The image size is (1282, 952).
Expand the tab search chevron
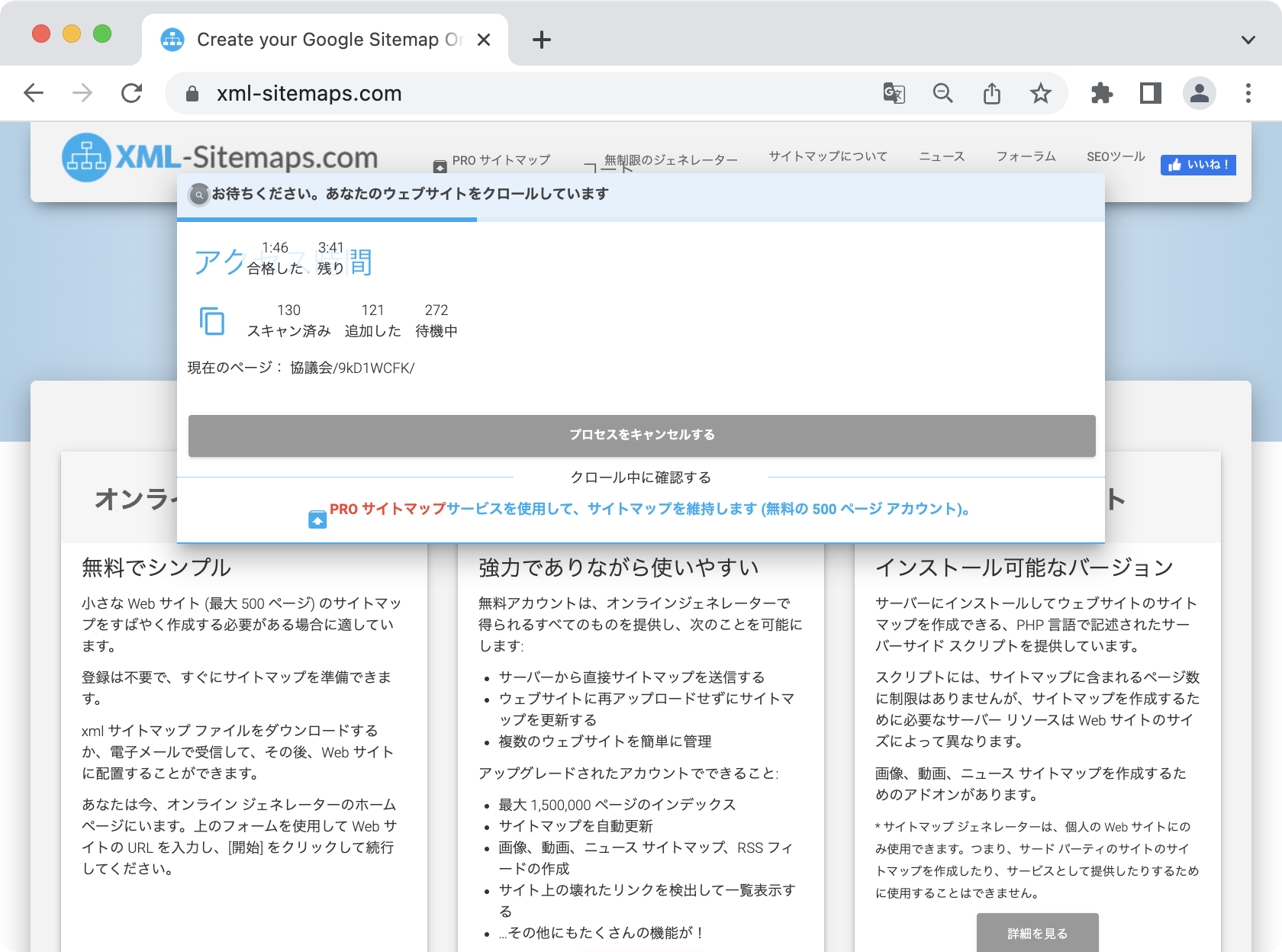(1248, 40)
